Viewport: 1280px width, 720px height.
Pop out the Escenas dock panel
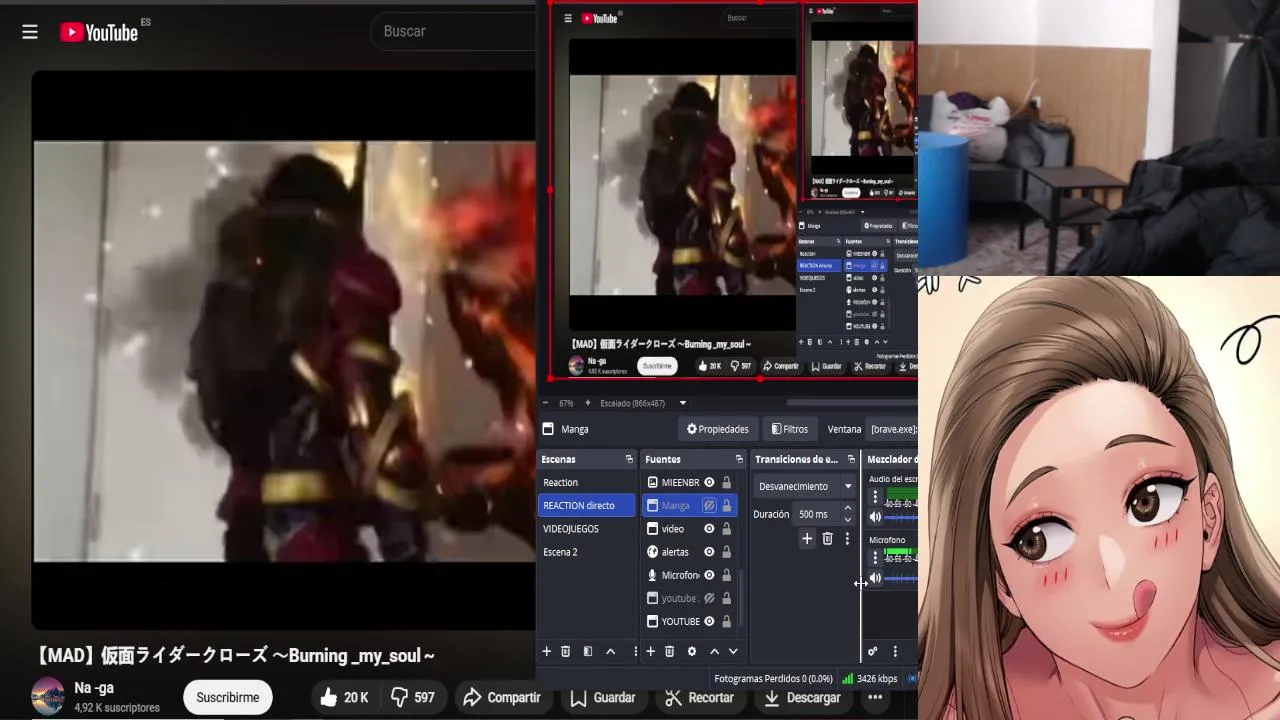click(x=629, y=459)
